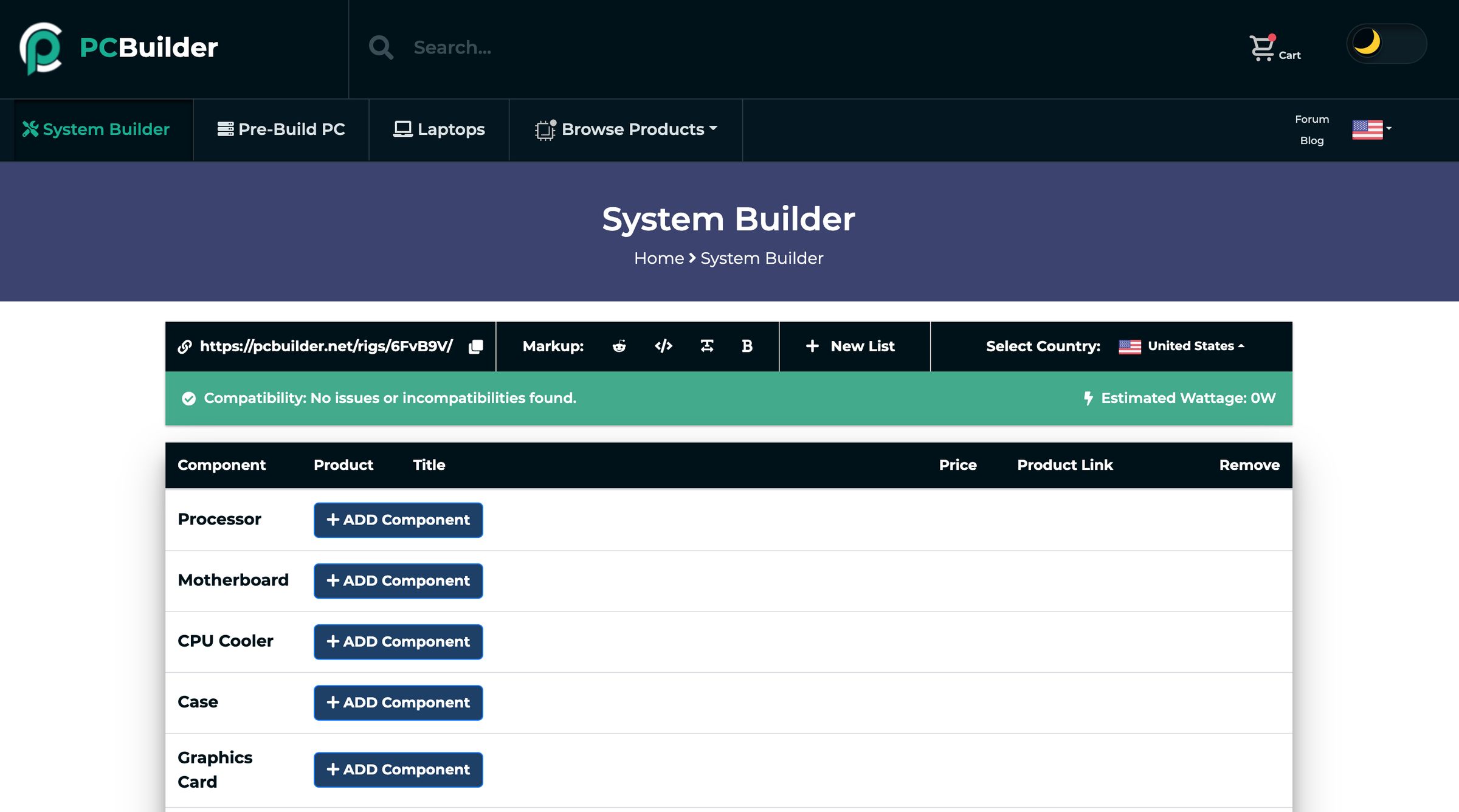Click the HTML markup share icon
The height and width of the screenshot is (812, 1459).
[x=662, y=345]
